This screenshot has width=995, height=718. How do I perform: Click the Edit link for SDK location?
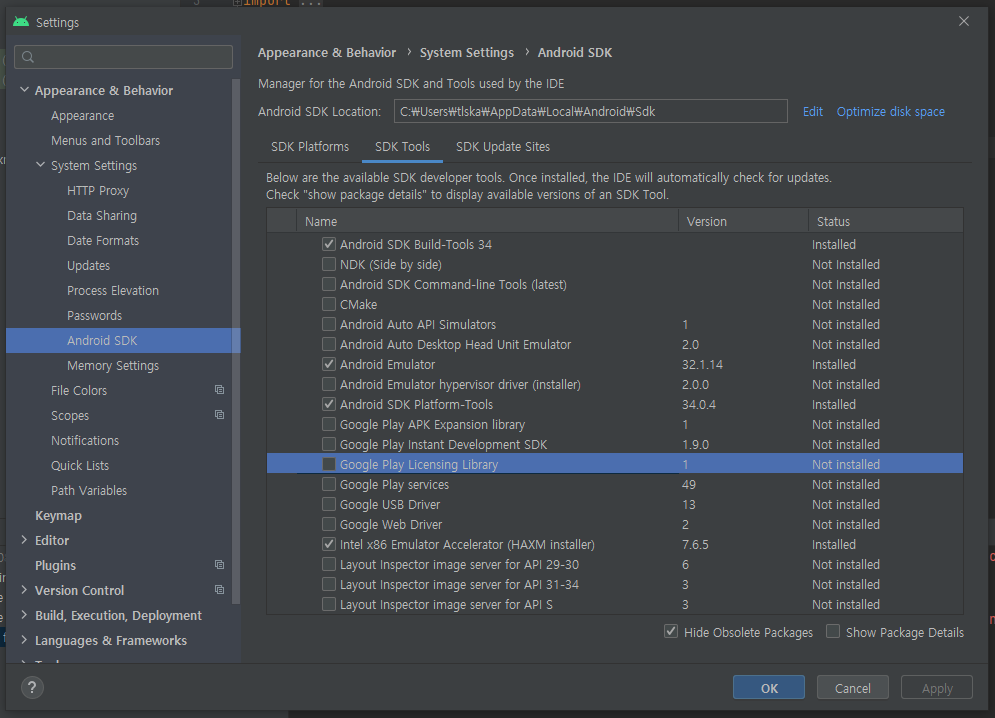point(812,112)
